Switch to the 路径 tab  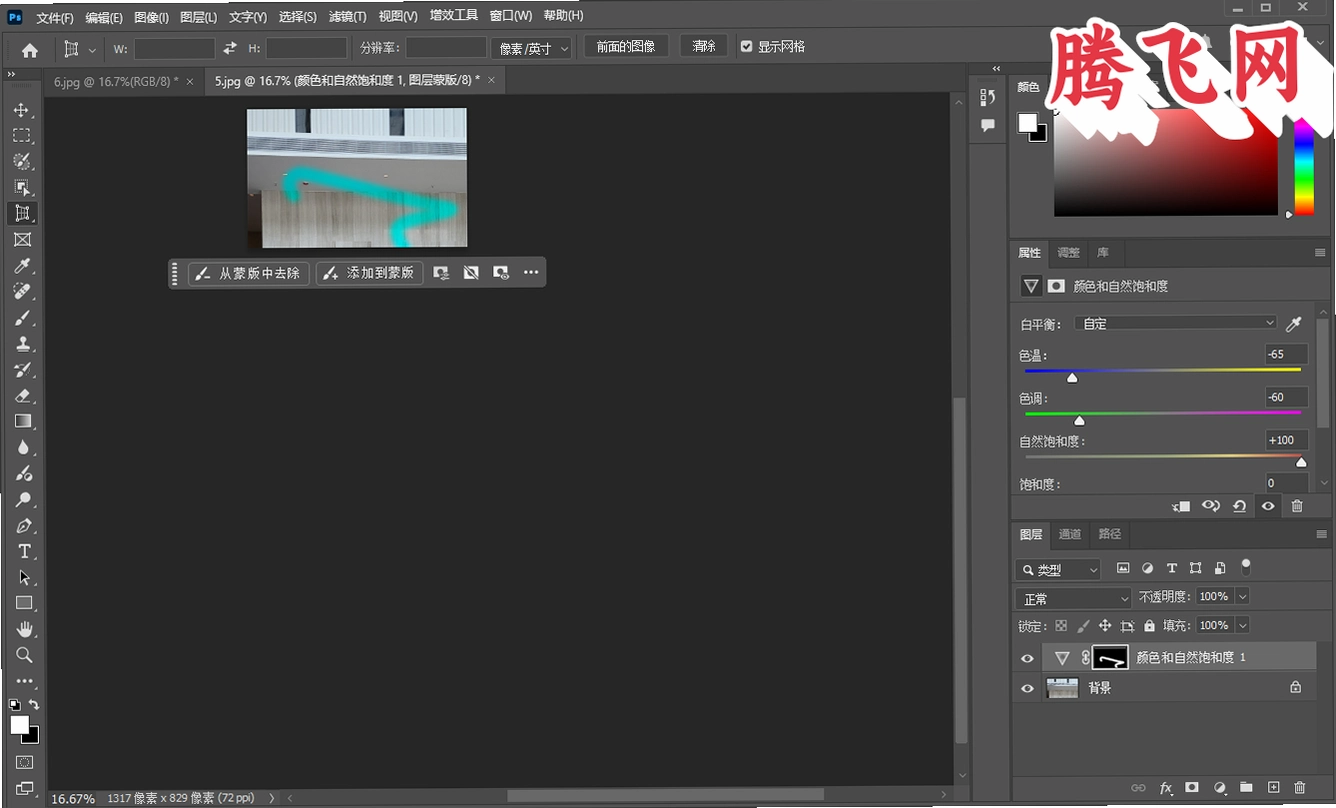[x=1110, y=534]
